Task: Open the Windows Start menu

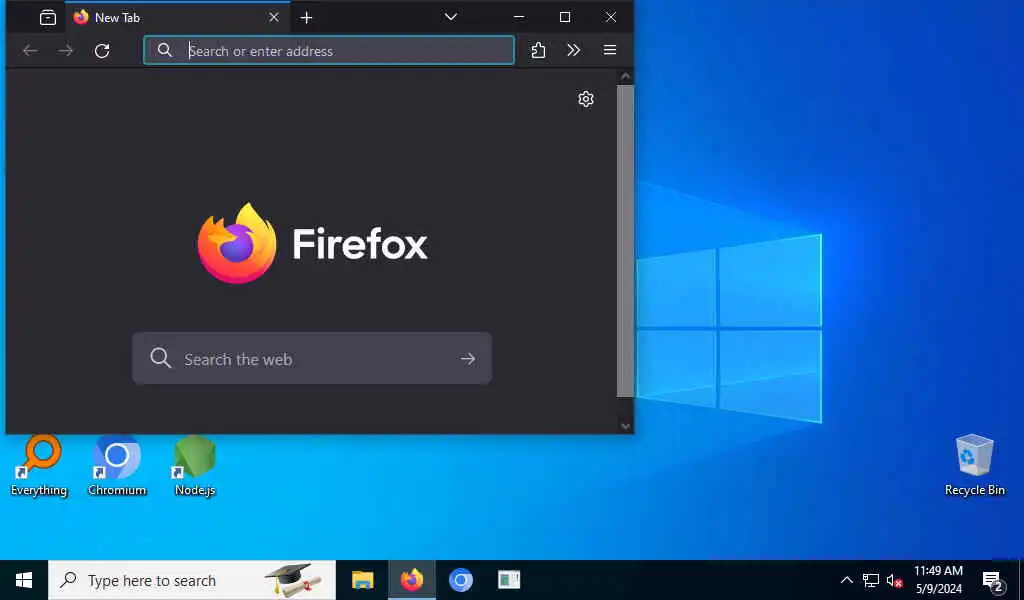Action: click(24, 580)
